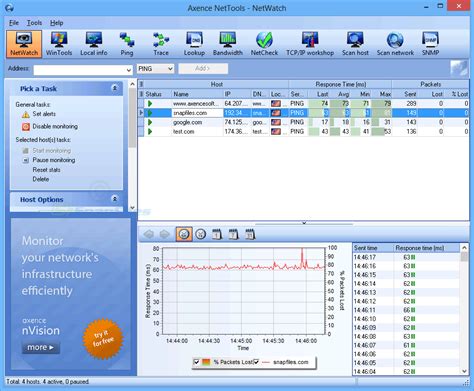
Task: Click Pause monitoring task link
Action: coord(54,160)
